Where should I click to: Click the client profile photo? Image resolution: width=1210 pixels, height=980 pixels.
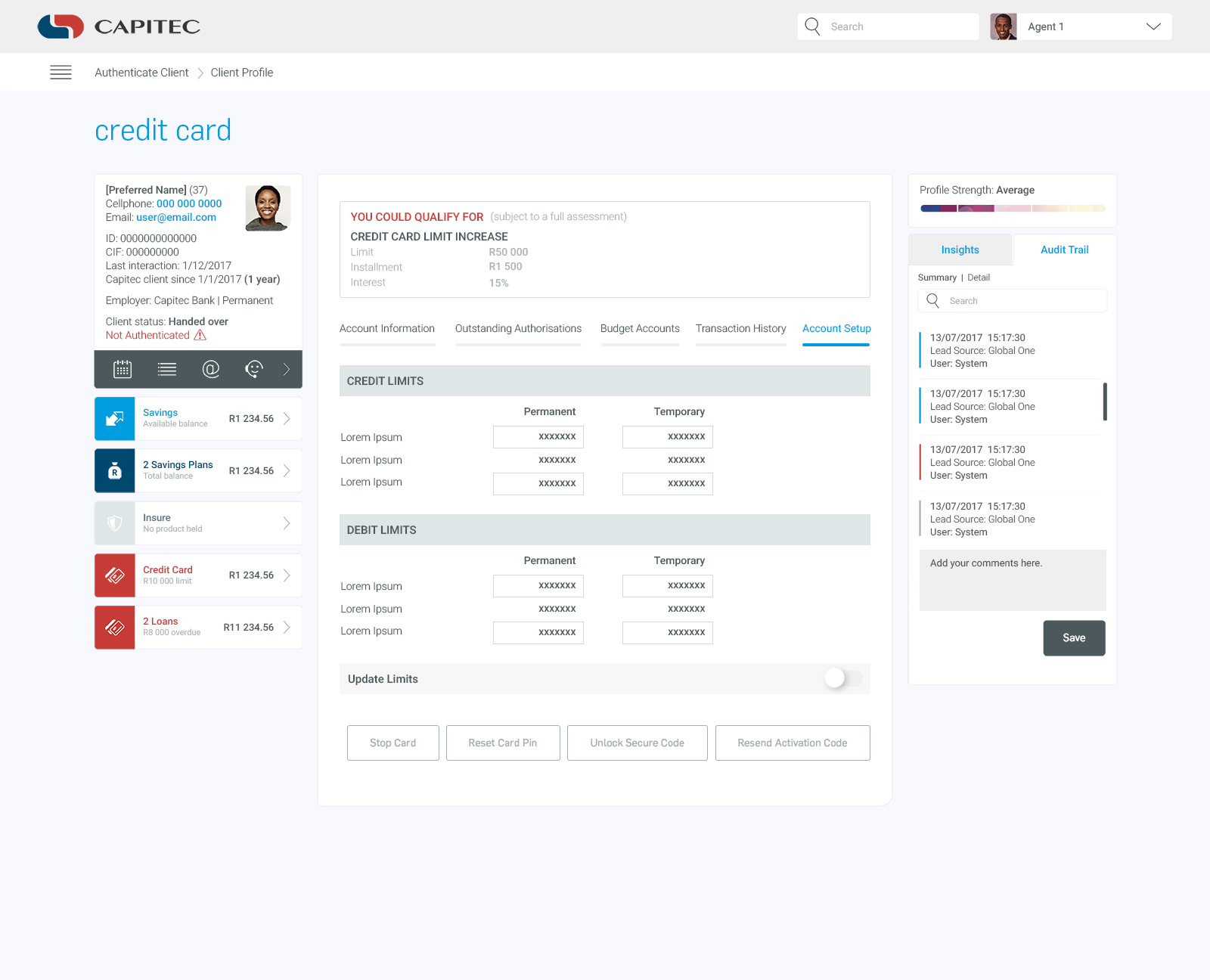coord(268,208)
